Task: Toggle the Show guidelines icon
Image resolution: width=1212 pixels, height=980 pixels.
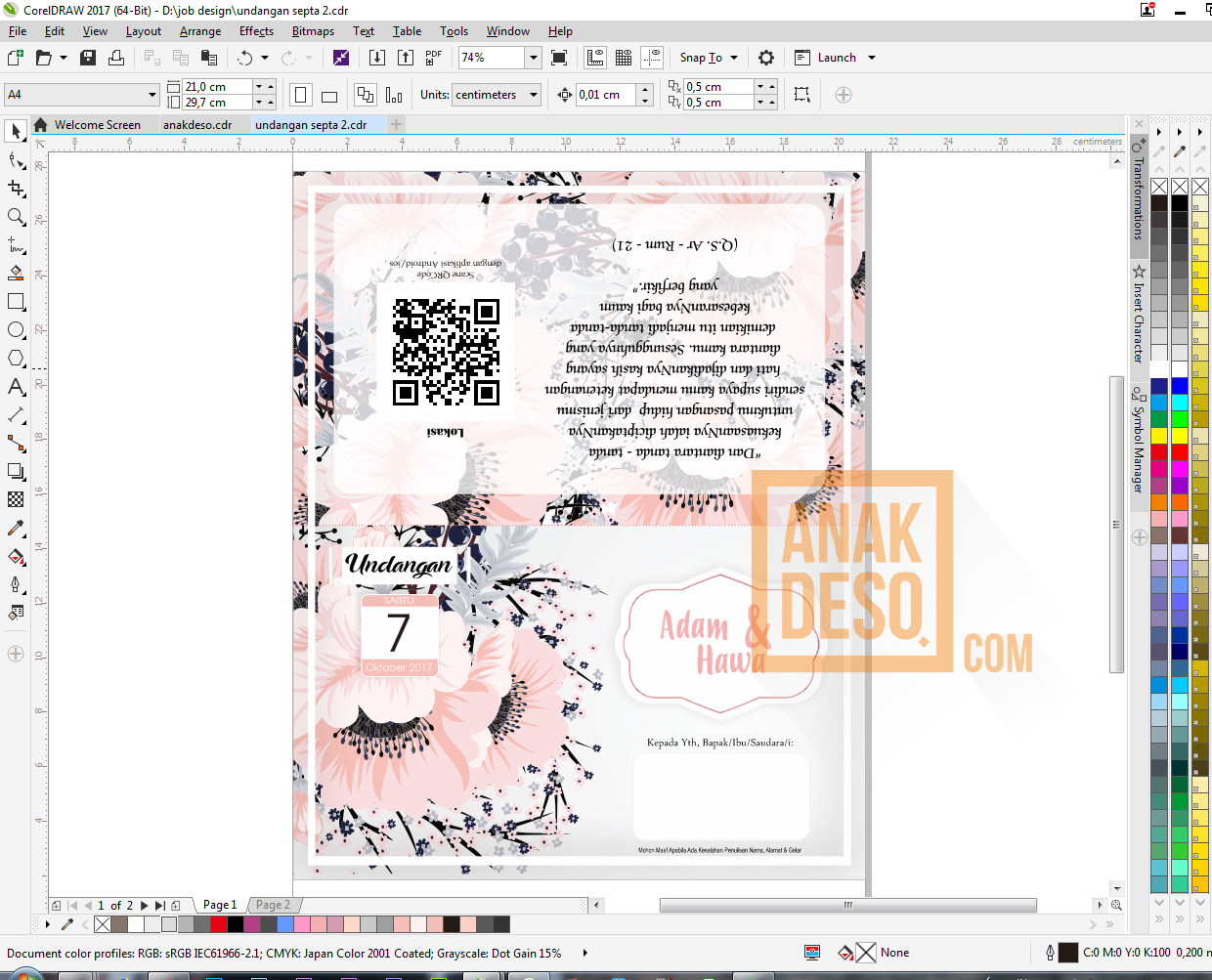Action: tap(652, 58)
